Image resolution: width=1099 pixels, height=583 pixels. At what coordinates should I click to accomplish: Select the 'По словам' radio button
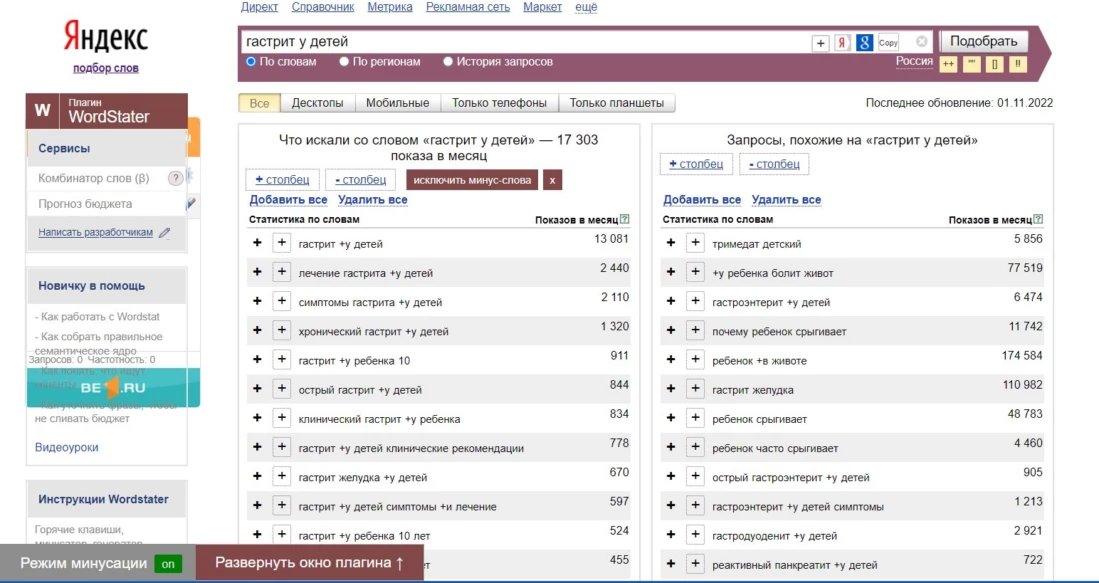251,62
